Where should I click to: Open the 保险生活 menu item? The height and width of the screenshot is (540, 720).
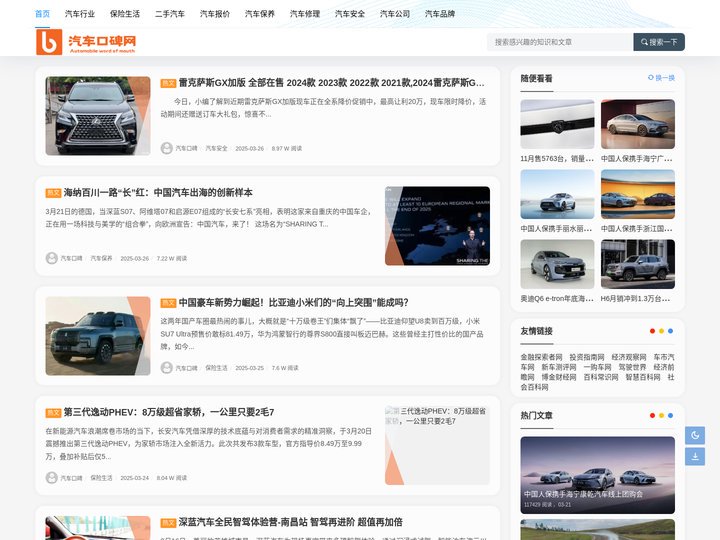click(125, 14)
